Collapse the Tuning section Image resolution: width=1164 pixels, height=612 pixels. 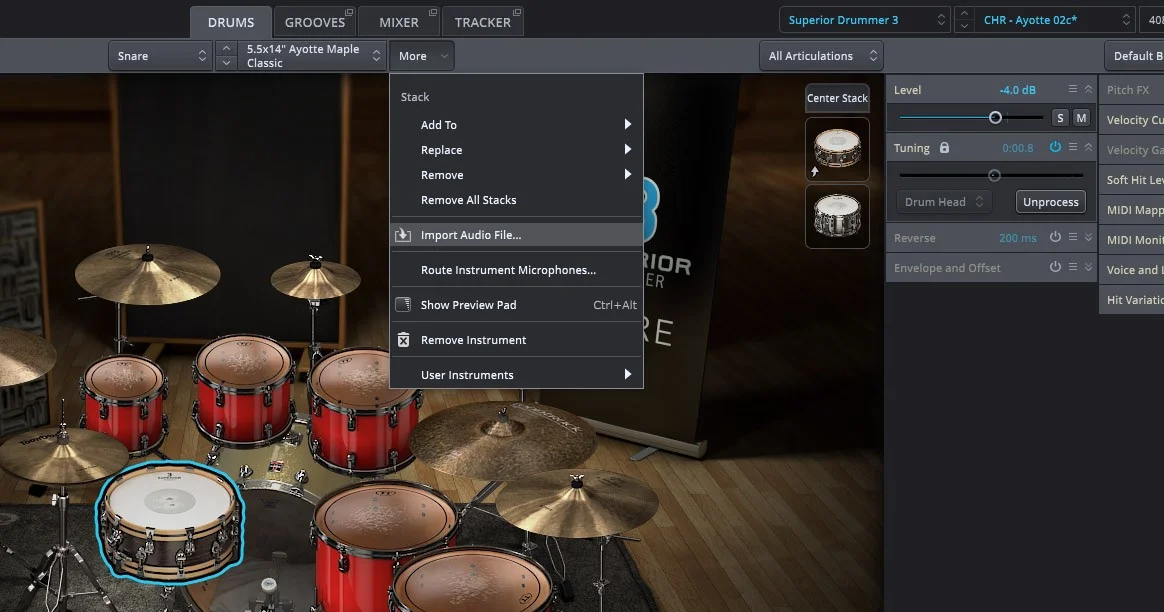tap(1088, 147)
